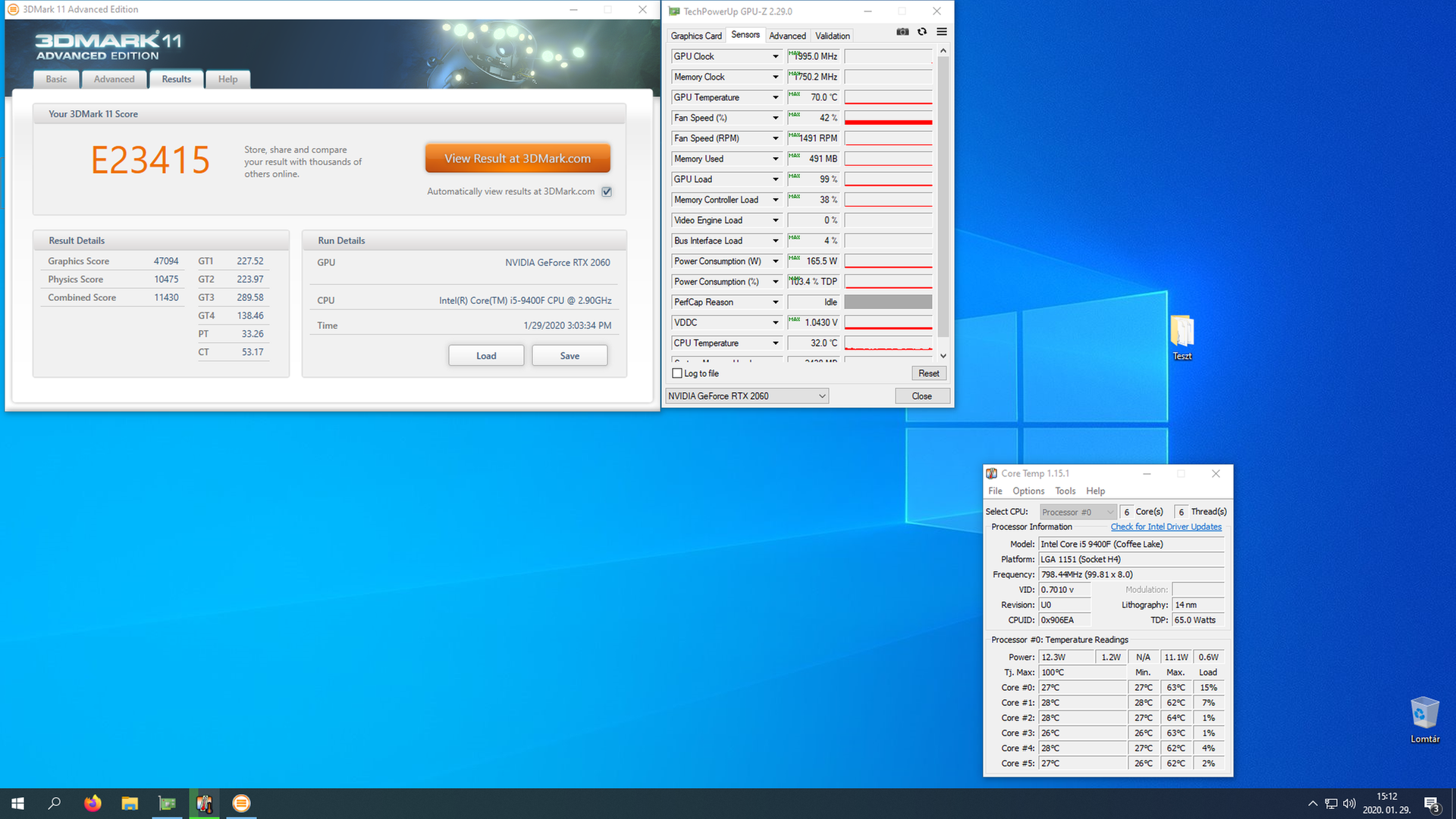Open the Advanced tab in GPU-Z
Screen dimensions: 1456x819
pos(788,36)
